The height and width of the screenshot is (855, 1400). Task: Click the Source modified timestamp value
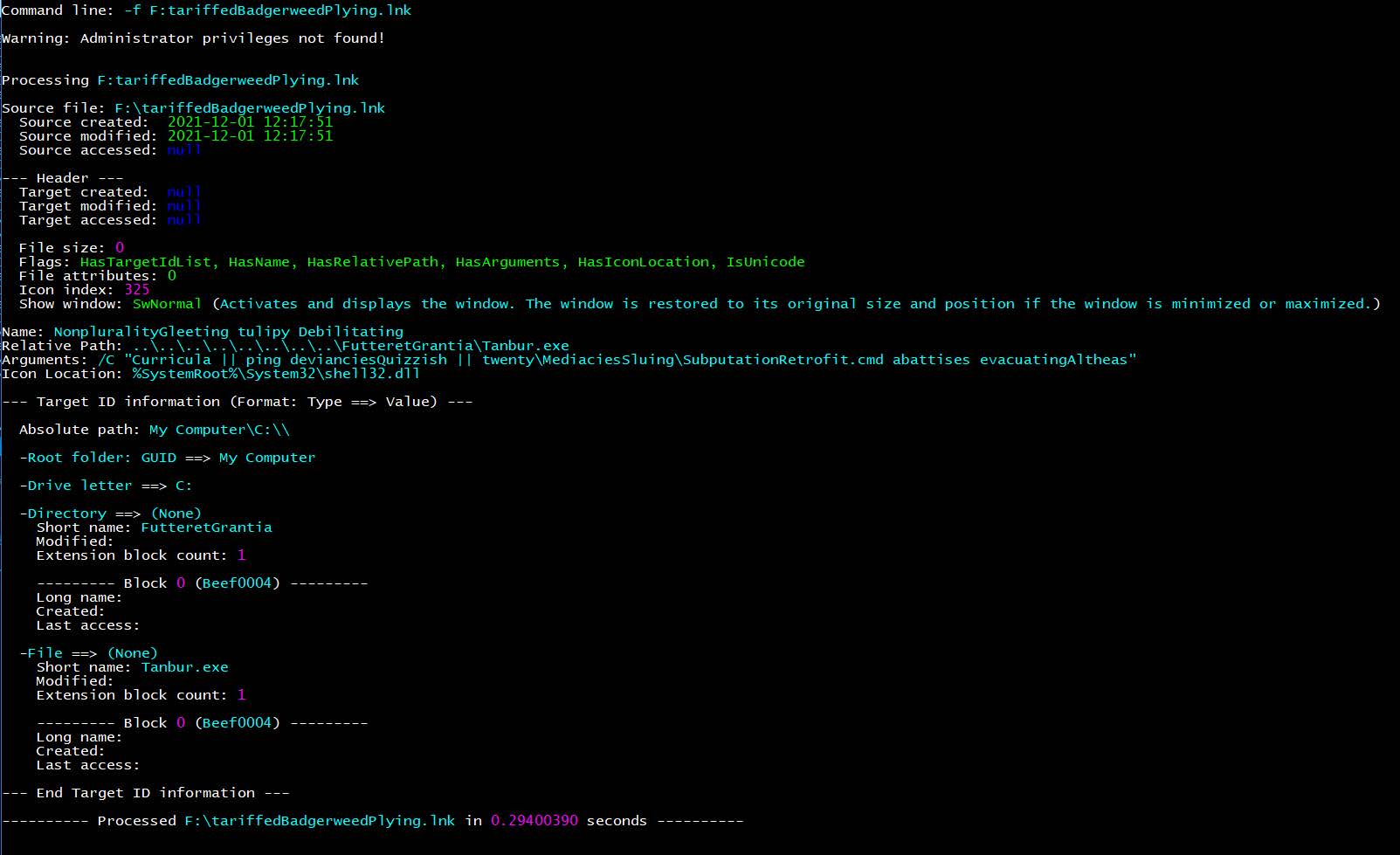[249, 135]
